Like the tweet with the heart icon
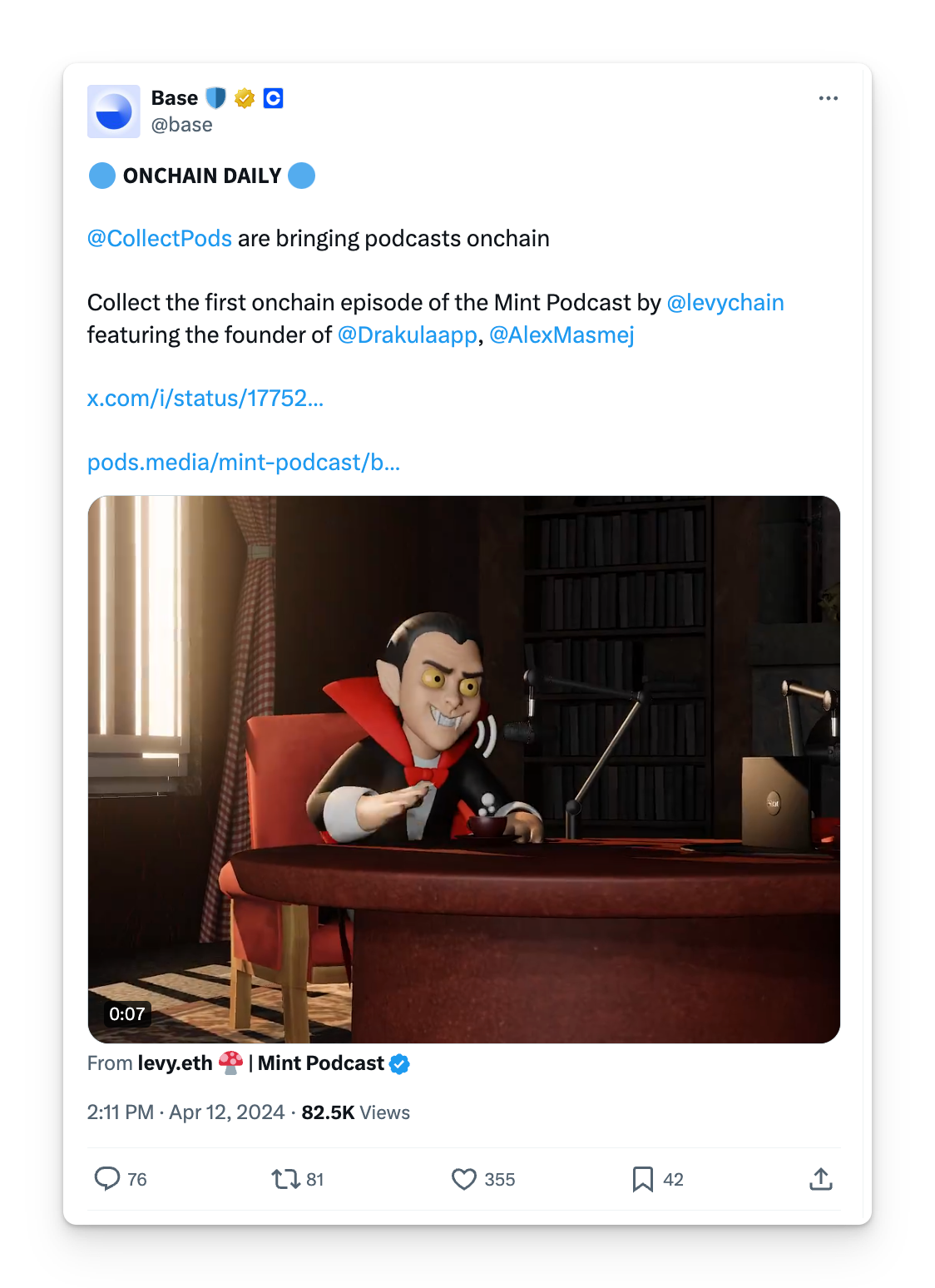The width and height of the screenshot is (935, 1288). coord(464,1179)
